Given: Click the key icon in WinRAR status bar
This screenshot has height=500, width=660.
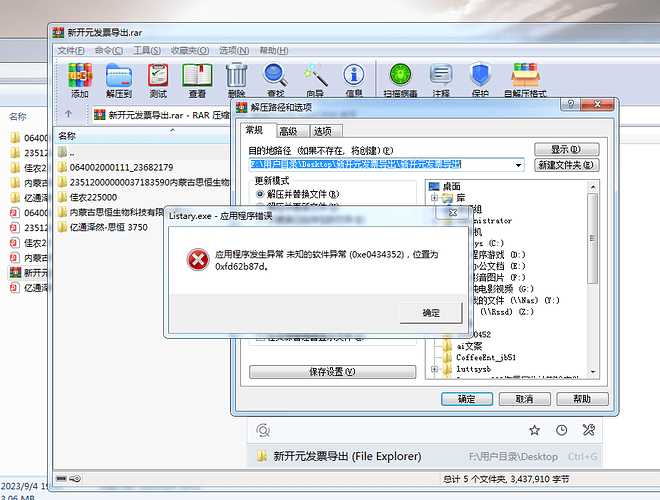Looking at the screenshot, I should pos(75,479).
